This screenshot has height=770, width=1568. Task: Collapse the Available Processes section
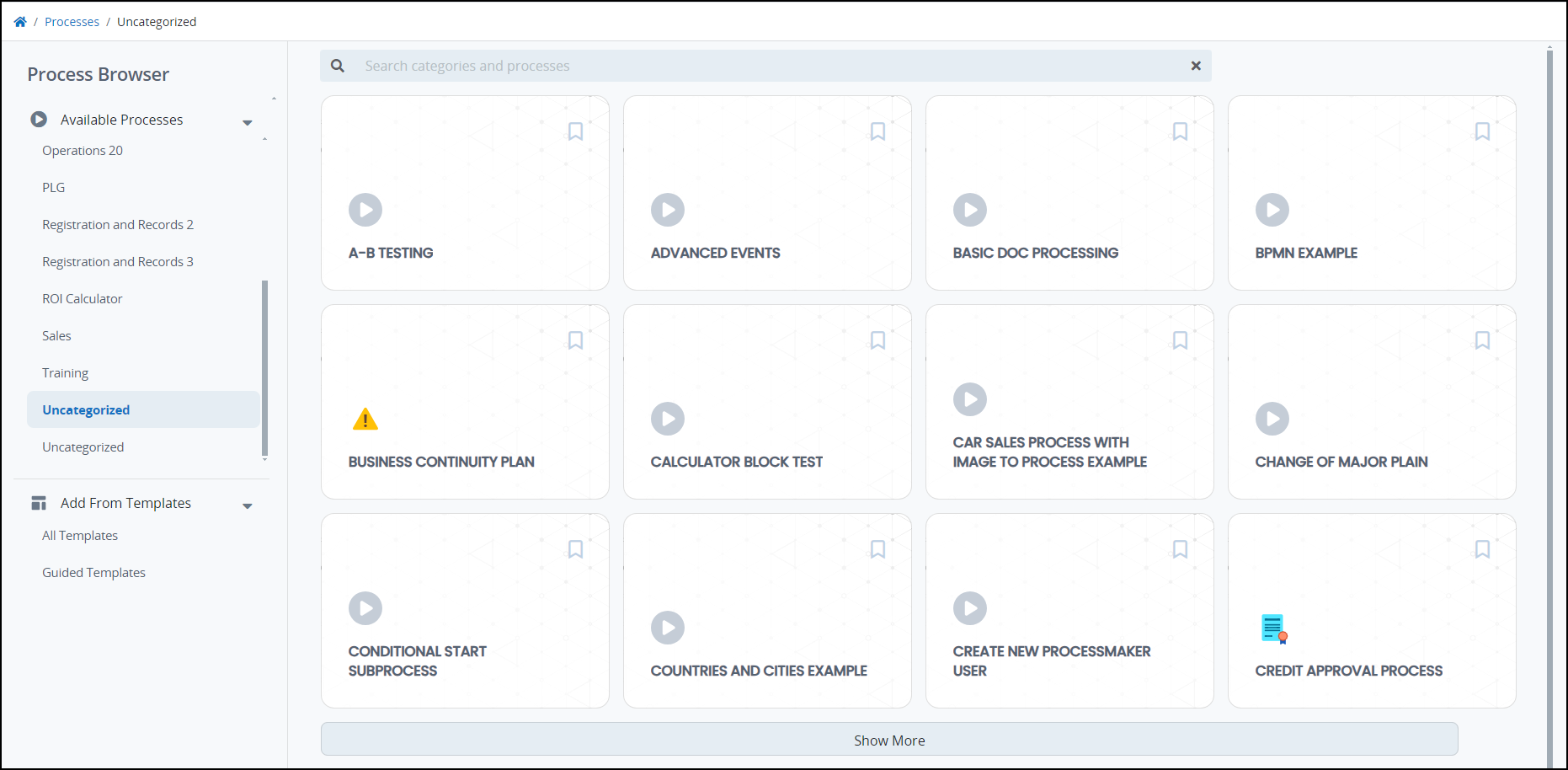click(x=247, y=121)
